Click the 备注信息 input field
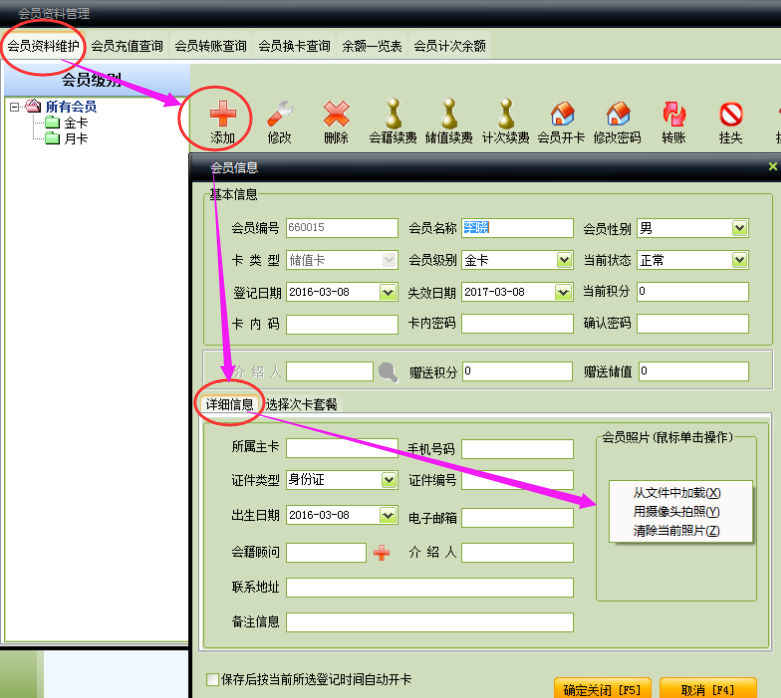This screenshot has width=781, height=698. coord(430,622)
